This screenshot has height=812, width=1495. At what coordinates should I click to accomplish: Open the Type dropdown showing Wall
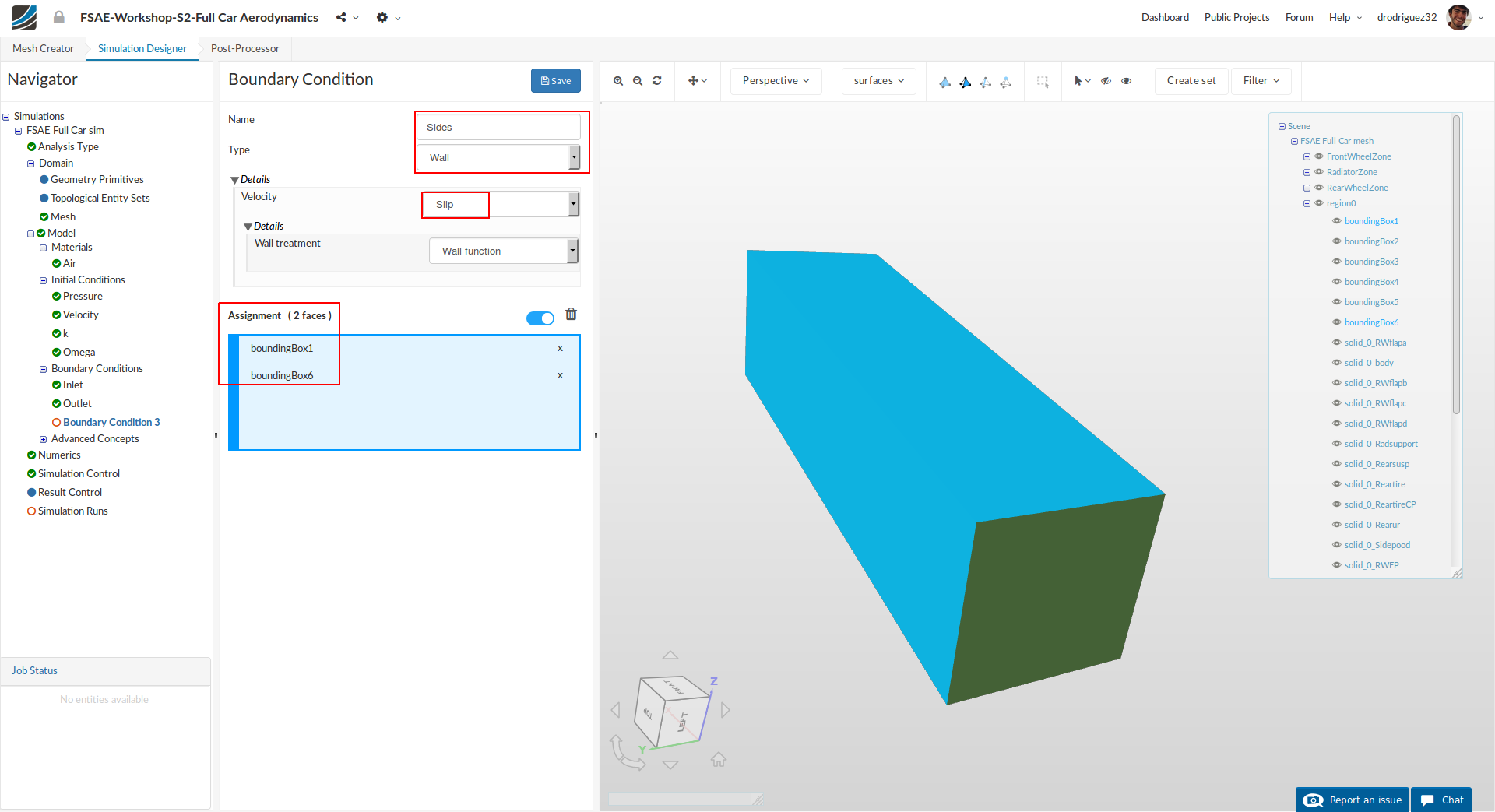(x=498, y=157)
